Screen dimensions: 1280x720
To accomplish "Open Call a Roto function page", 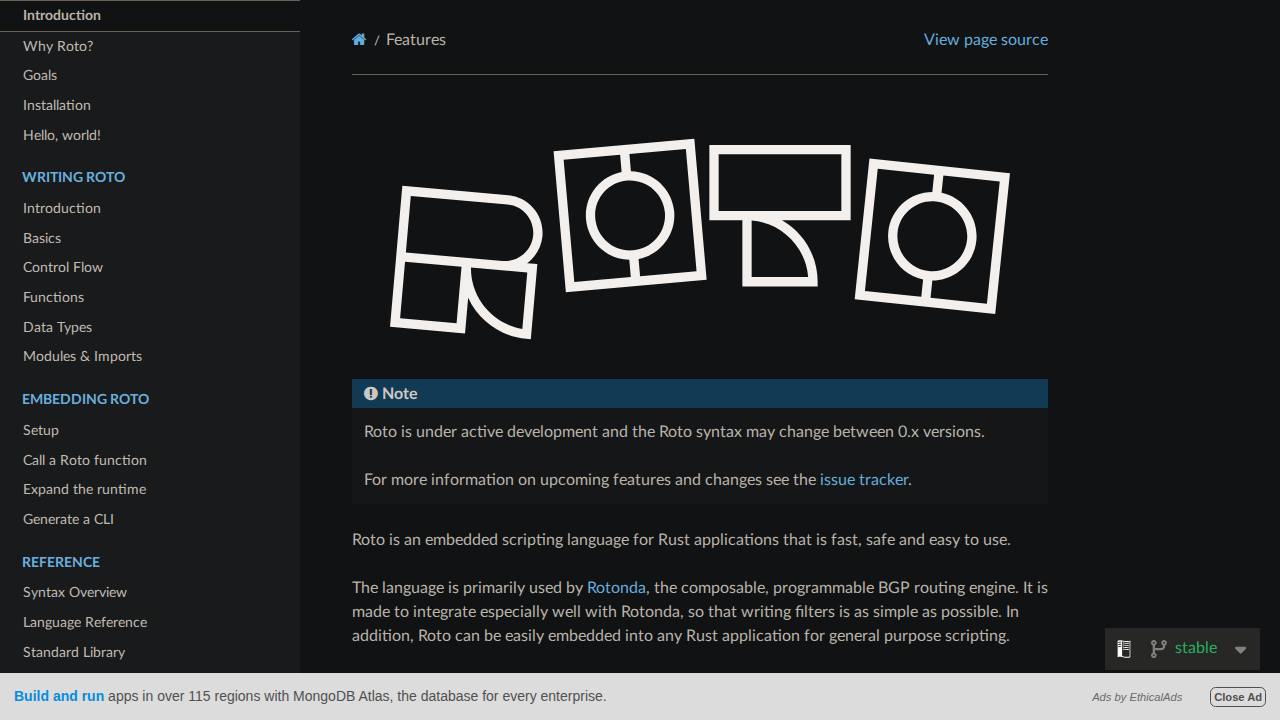I will coord(150,460).
